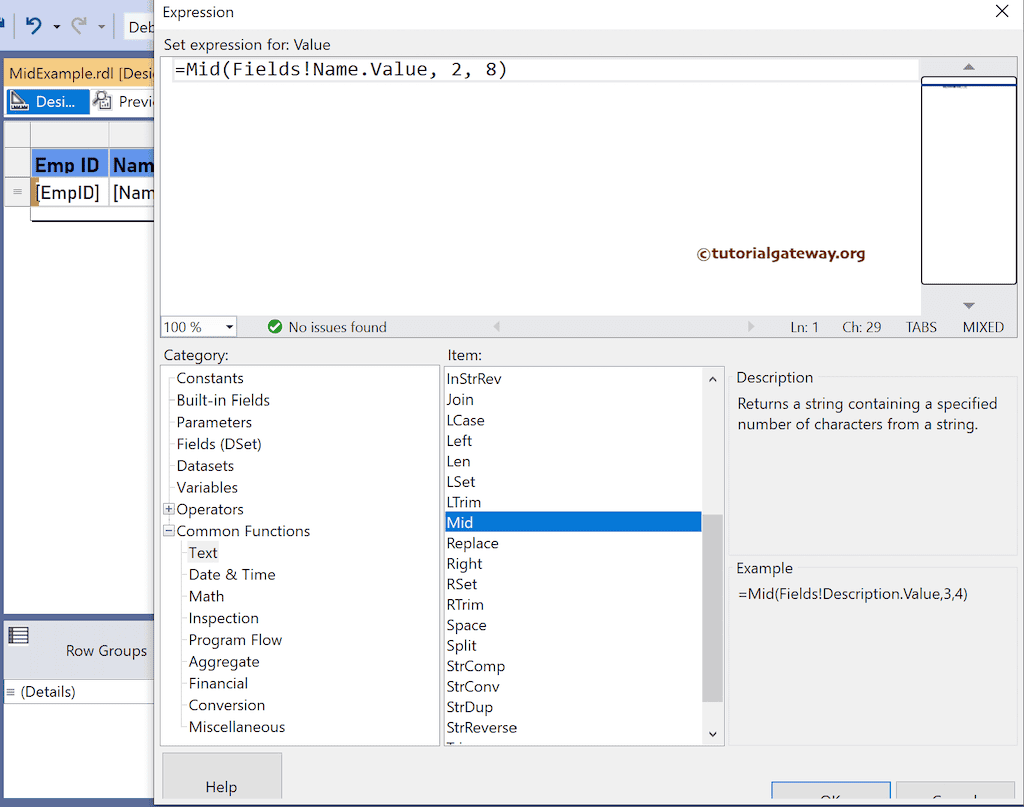The height and width of the screenshot is (807, 1024).
Task: Click the green check icon beside No issues found
Action: tap(275, 327)
